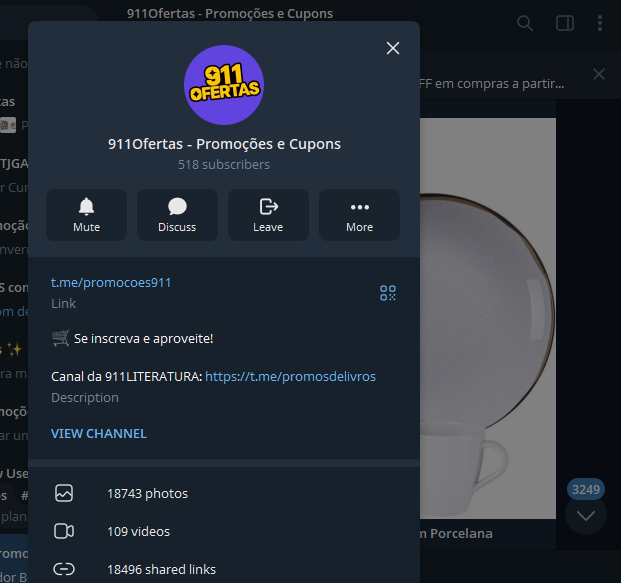Open the 18743 photos list
The width and height of the screenshot is (621, 583).
click(224, 493)
